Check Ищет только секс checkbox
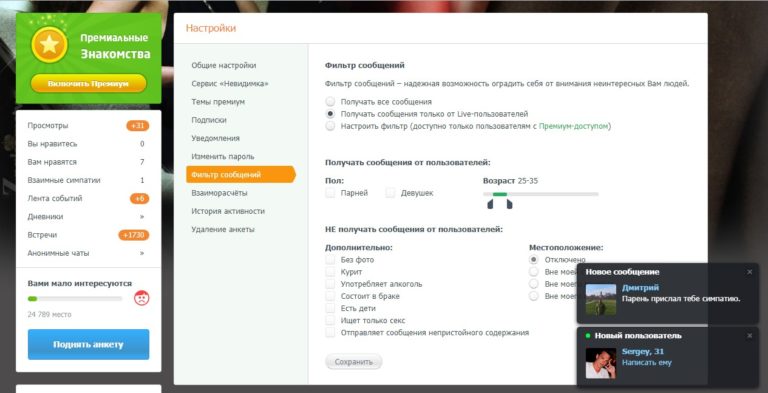Image resolution: width=768 pixels, height=393 pixels. (331, 320)
